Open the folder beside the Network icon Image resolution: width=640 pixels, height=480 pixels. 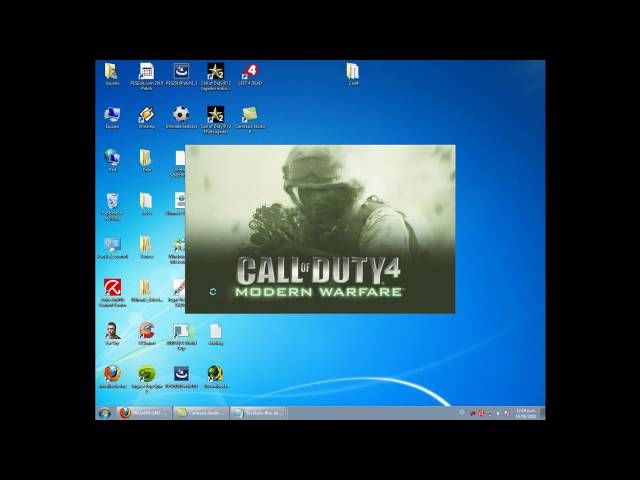click(147, 160)
